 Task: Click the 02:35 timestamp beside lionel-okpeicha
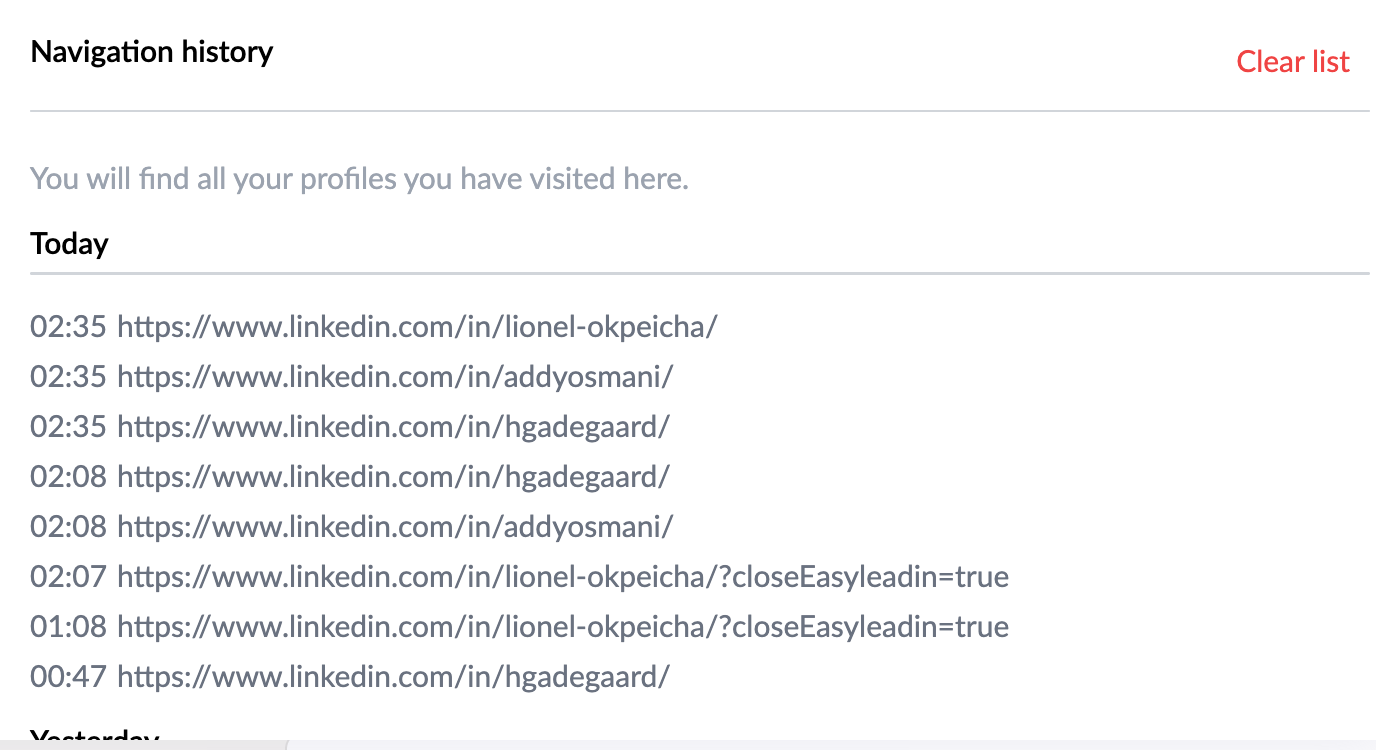tap(69, 326)
